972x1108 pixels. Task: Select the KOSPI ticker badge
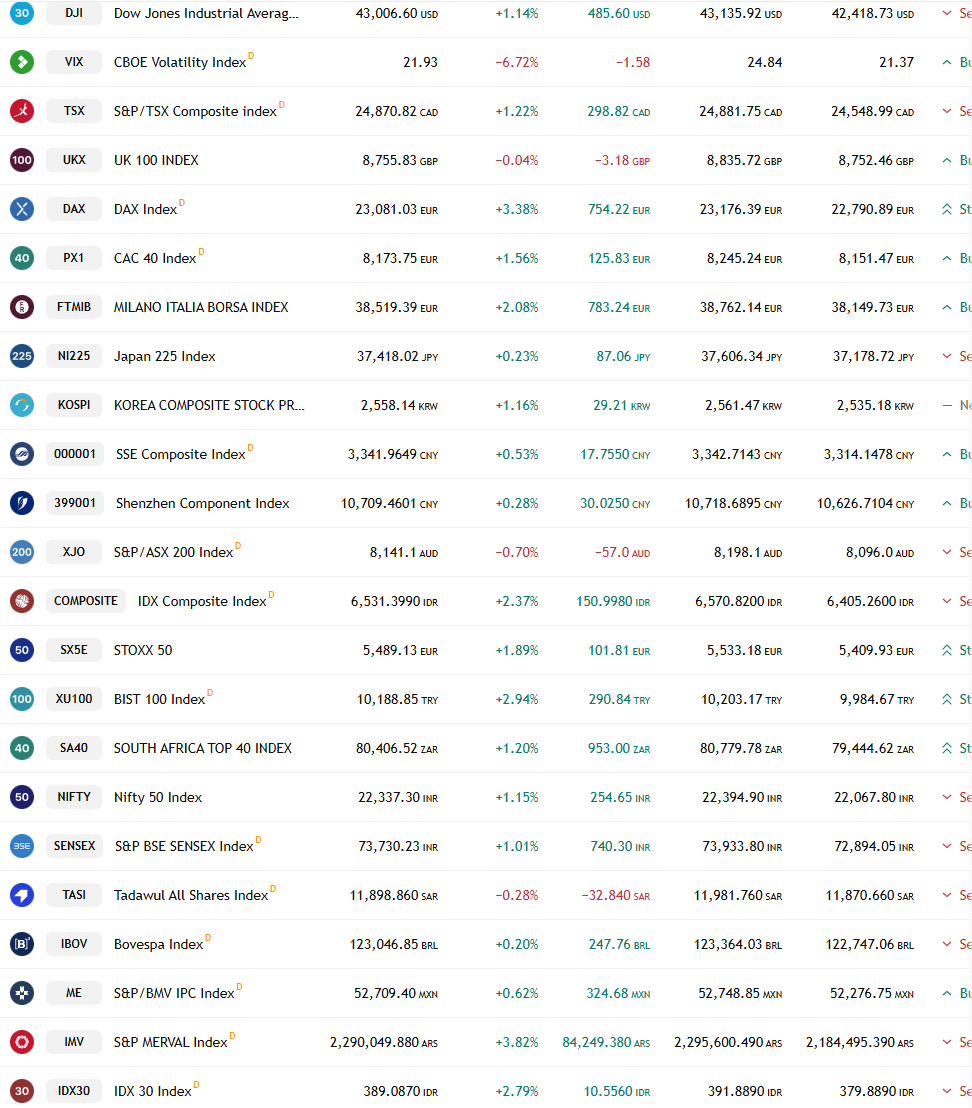(x=74, y=405)
